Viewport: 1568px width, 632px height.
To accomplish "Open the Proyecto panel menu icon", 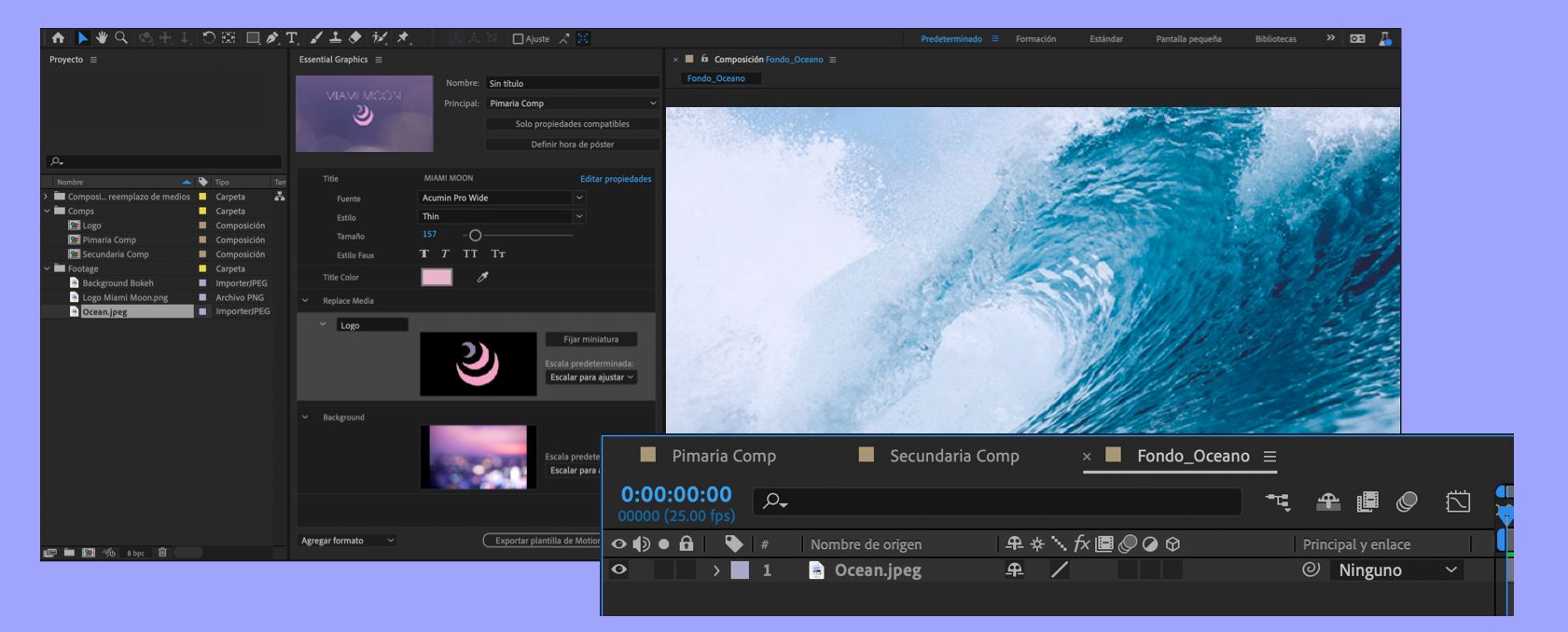I will pos(93,60).
